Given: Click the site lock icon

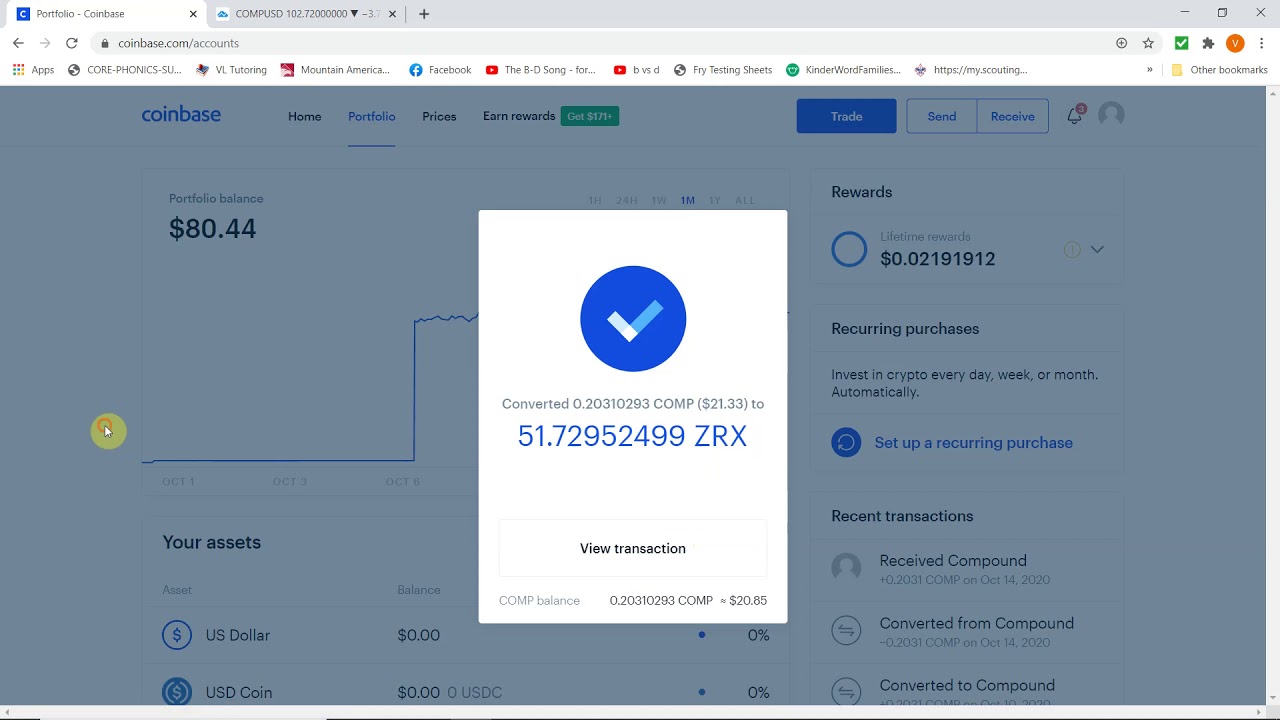Looking at the screenshot, I should point(105,43).
